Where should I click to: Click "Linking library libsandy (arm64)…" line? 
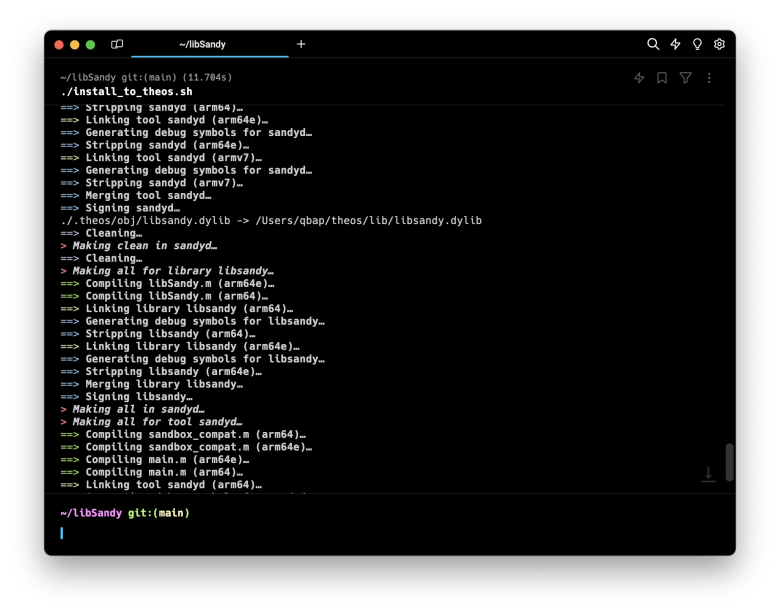177,308
